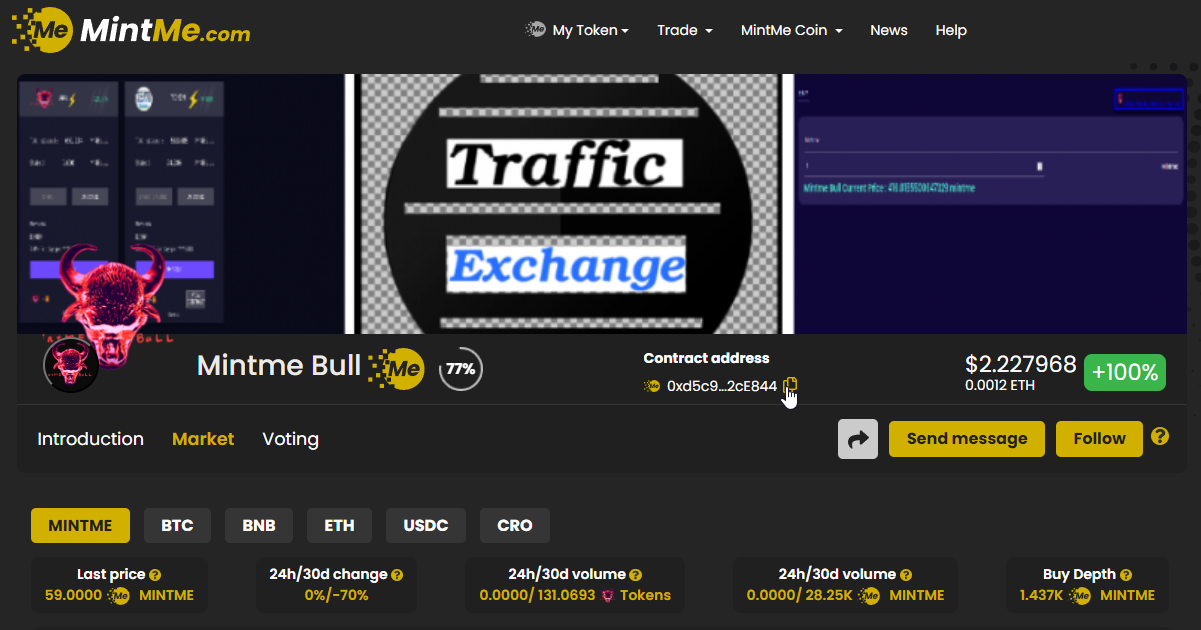Click the 24h/30d change info icon
The image size is (1201, 630).
(x=397, y=575)
